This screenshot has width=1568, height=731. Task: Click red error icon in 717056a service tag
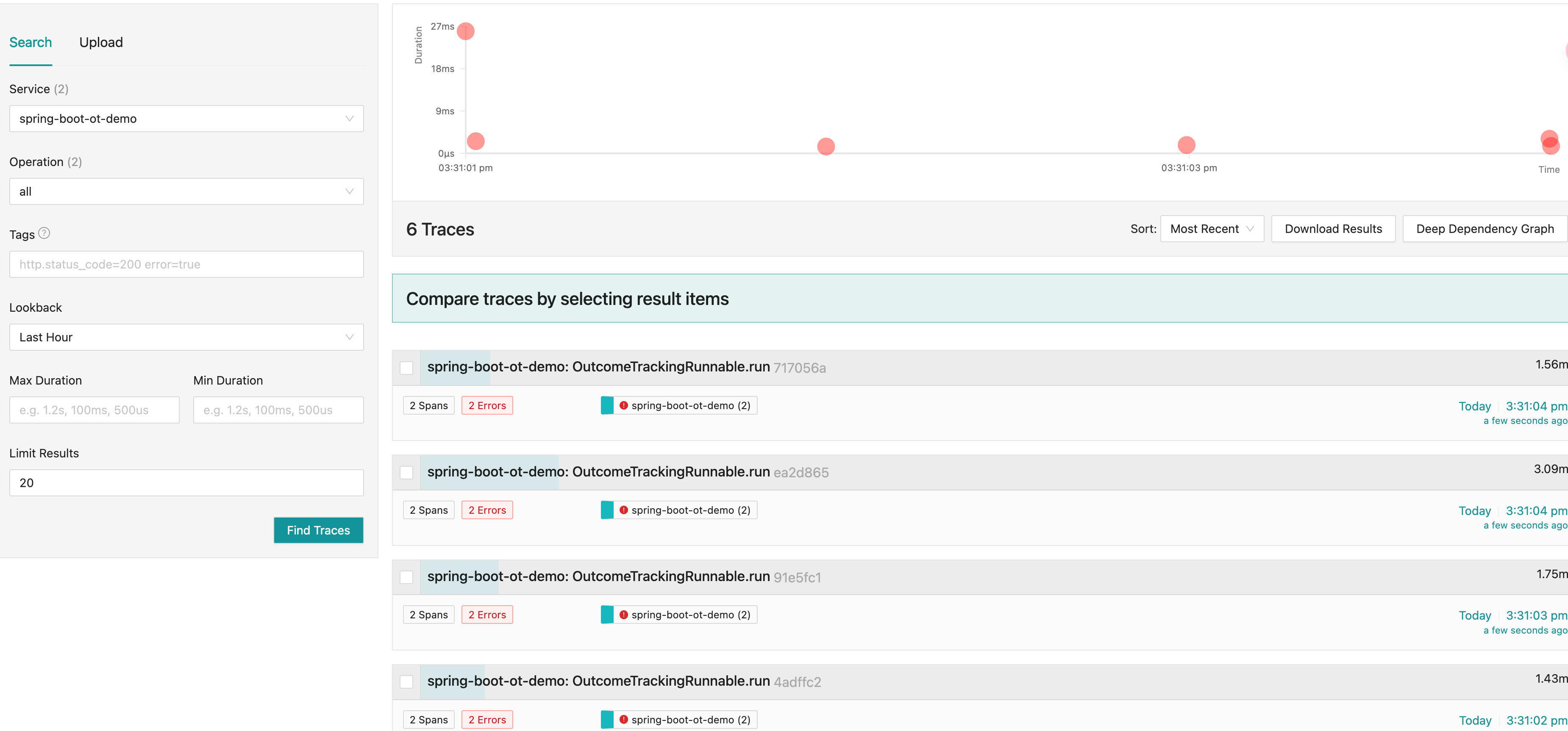tap(623, 405)
